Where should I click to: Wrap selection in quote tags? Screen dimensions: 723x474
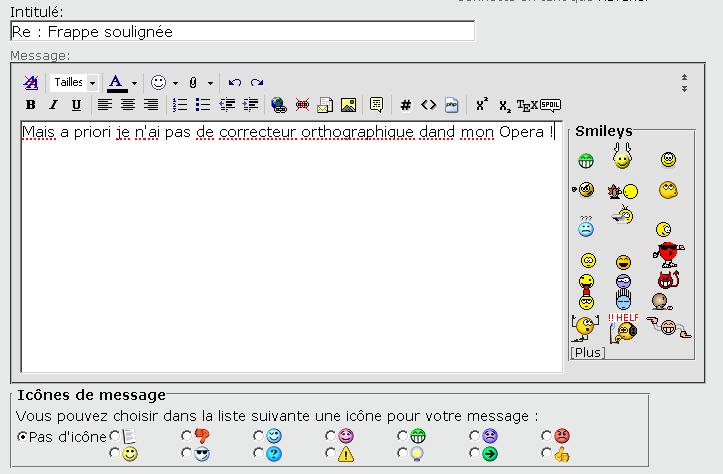point(377,105)
